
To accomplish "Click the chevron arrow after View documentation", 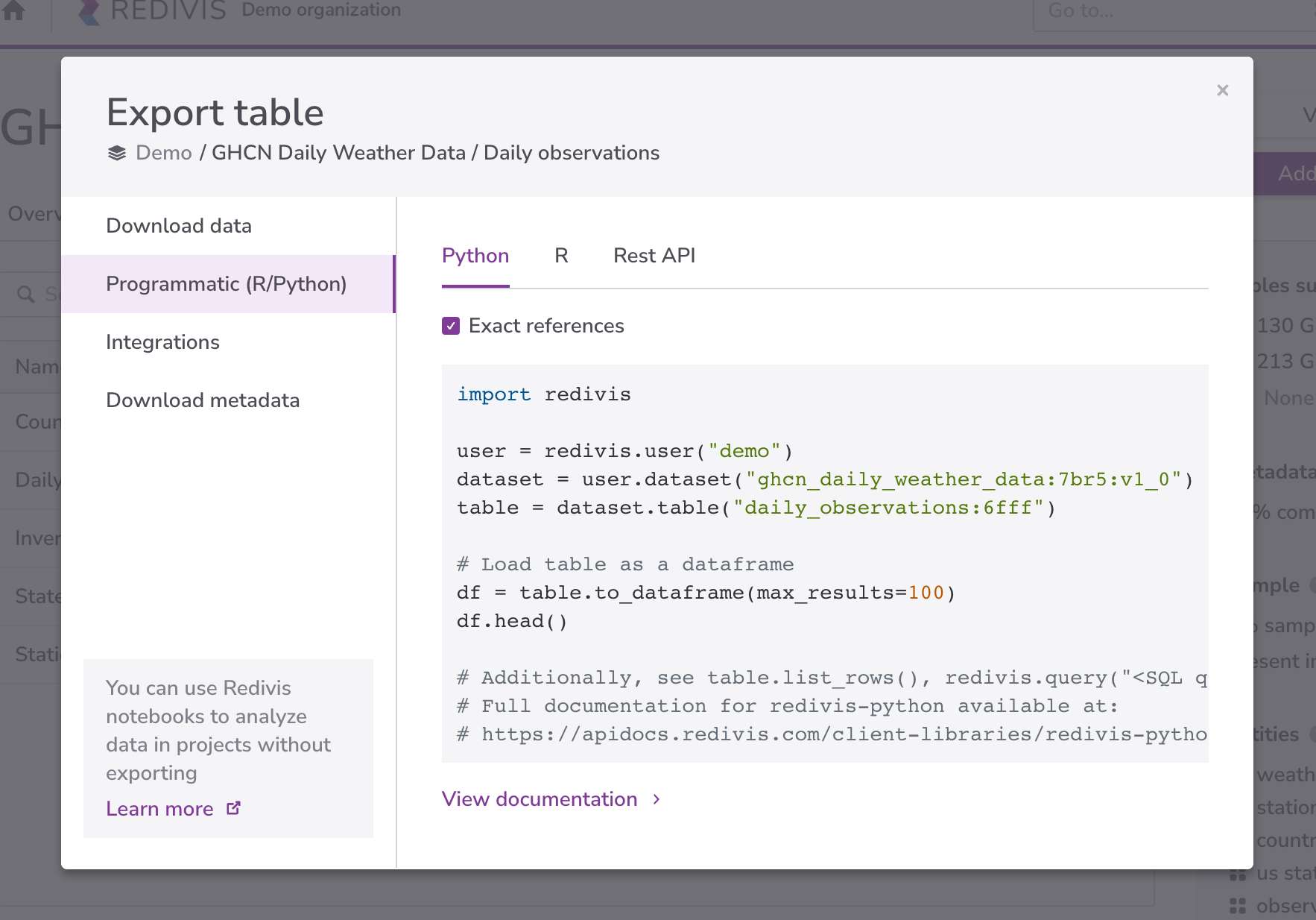I will click(657, 799).
